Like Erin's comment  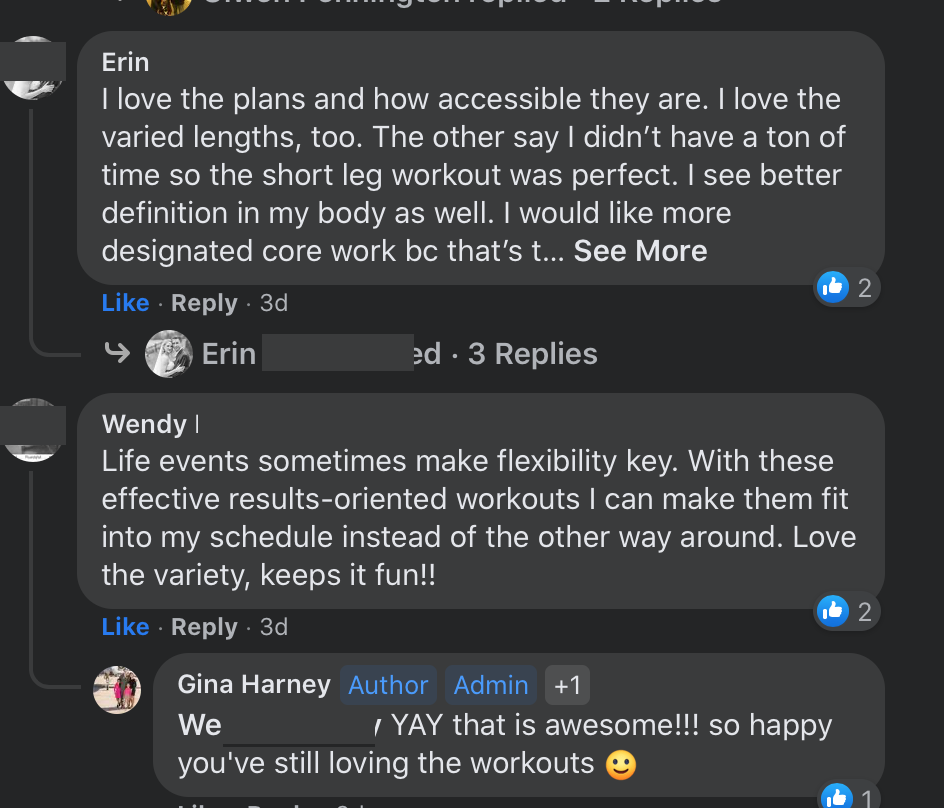125,303
